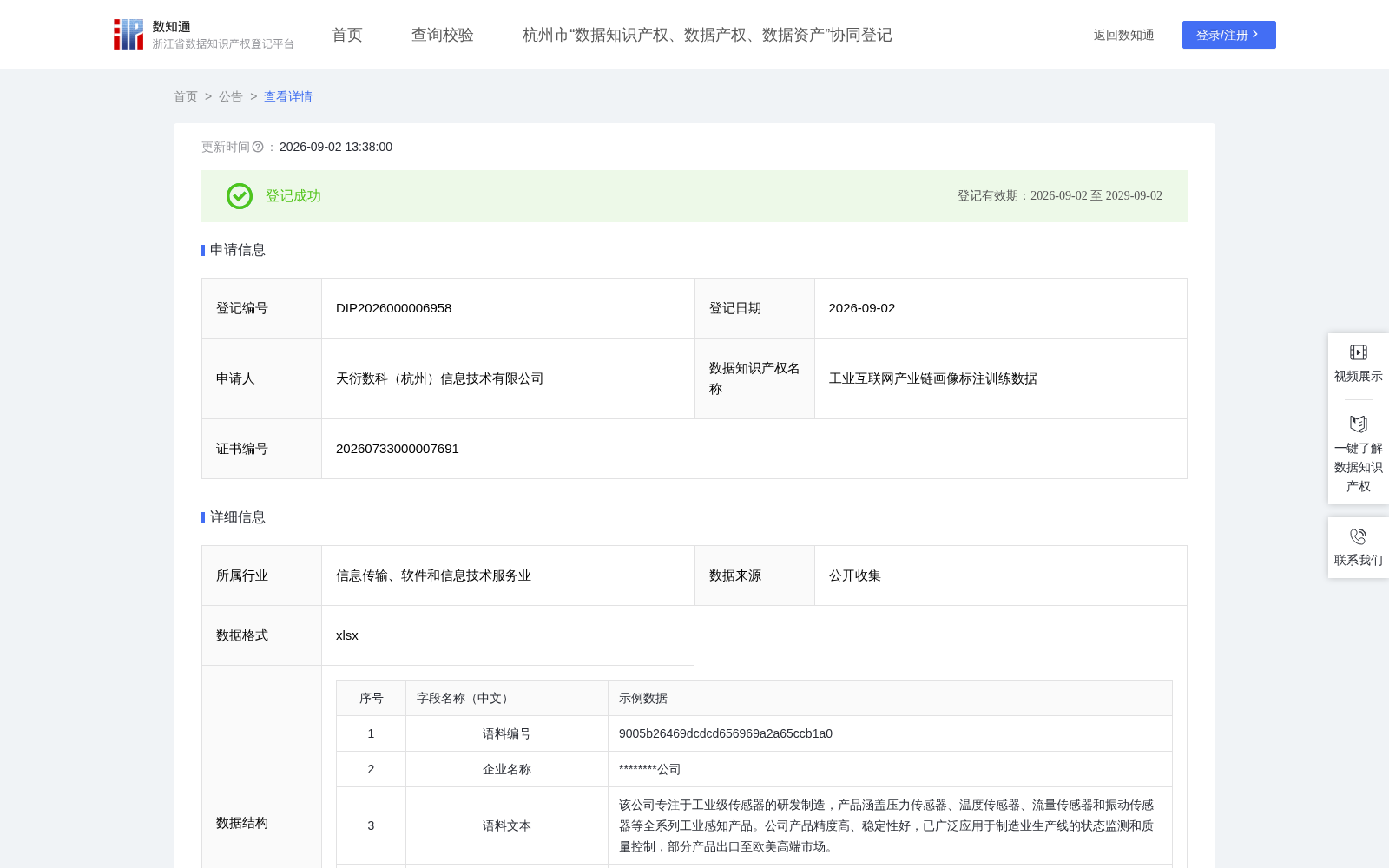Click the 所属行业 row label
Viewport: 1389px width, 868px height.
point(242,575)
